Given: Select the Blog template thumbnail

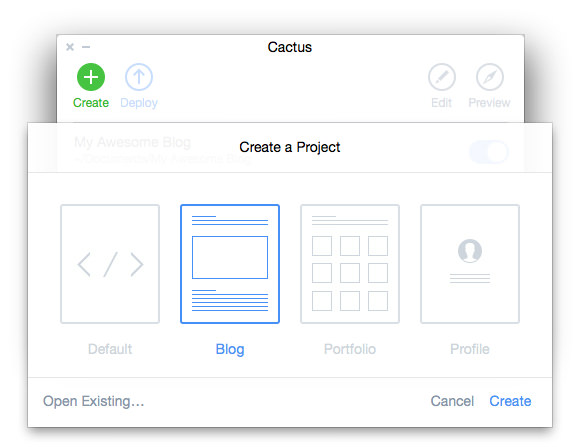Looking at the screenshot, I should tap(230, 264).
